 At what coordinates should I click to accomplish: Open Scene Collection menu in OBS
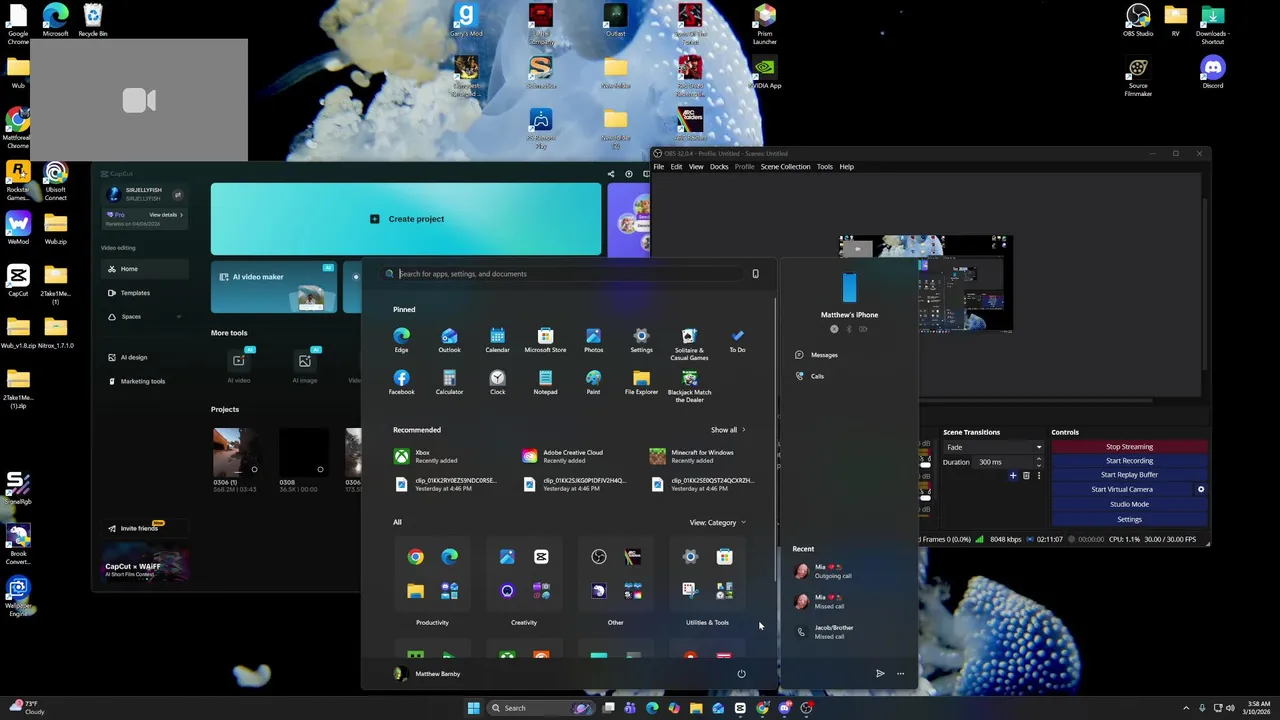coord(785,167)
